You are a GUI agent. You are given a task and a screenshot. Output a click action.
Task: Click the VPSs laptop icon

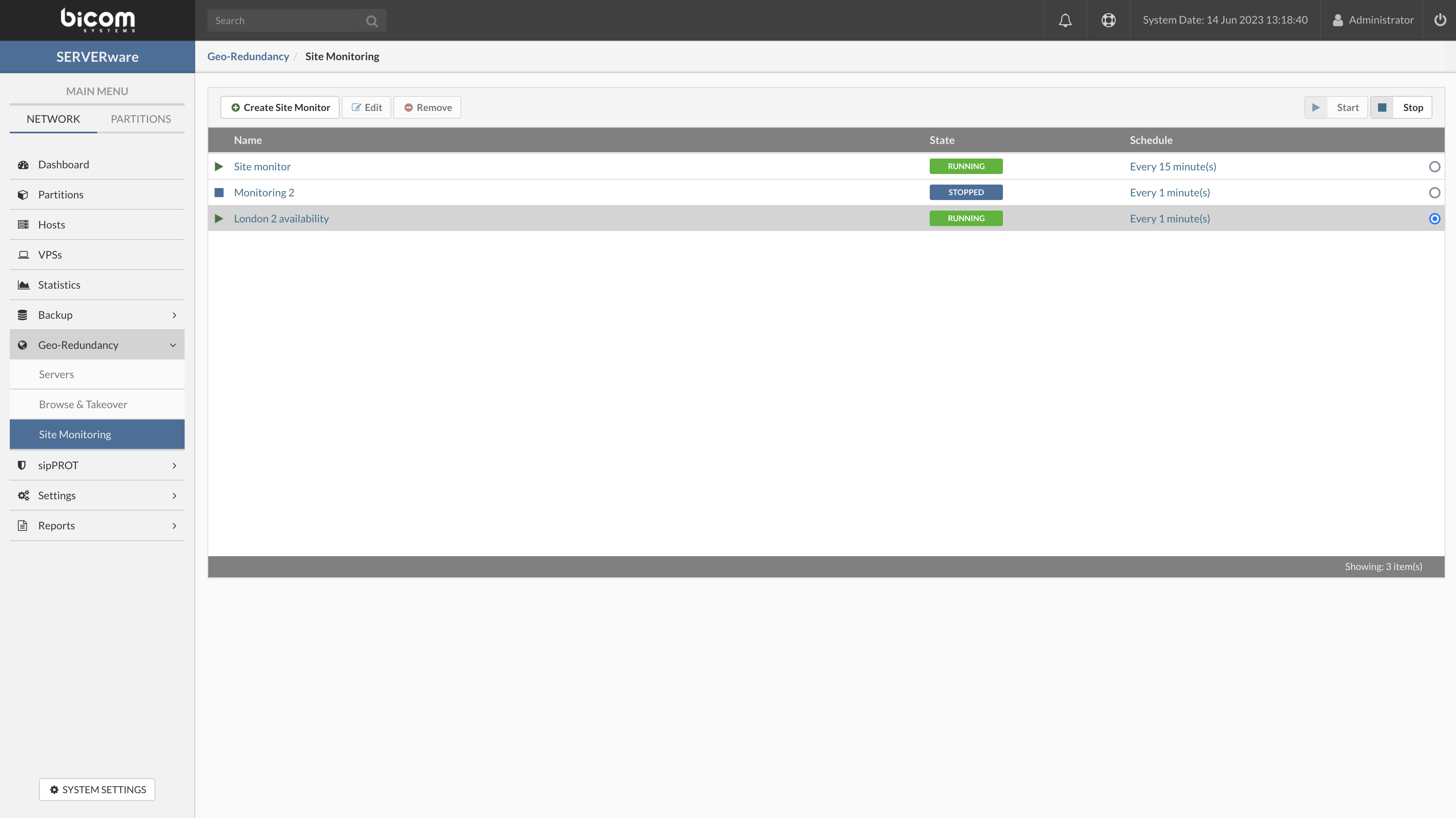[23, 255]
